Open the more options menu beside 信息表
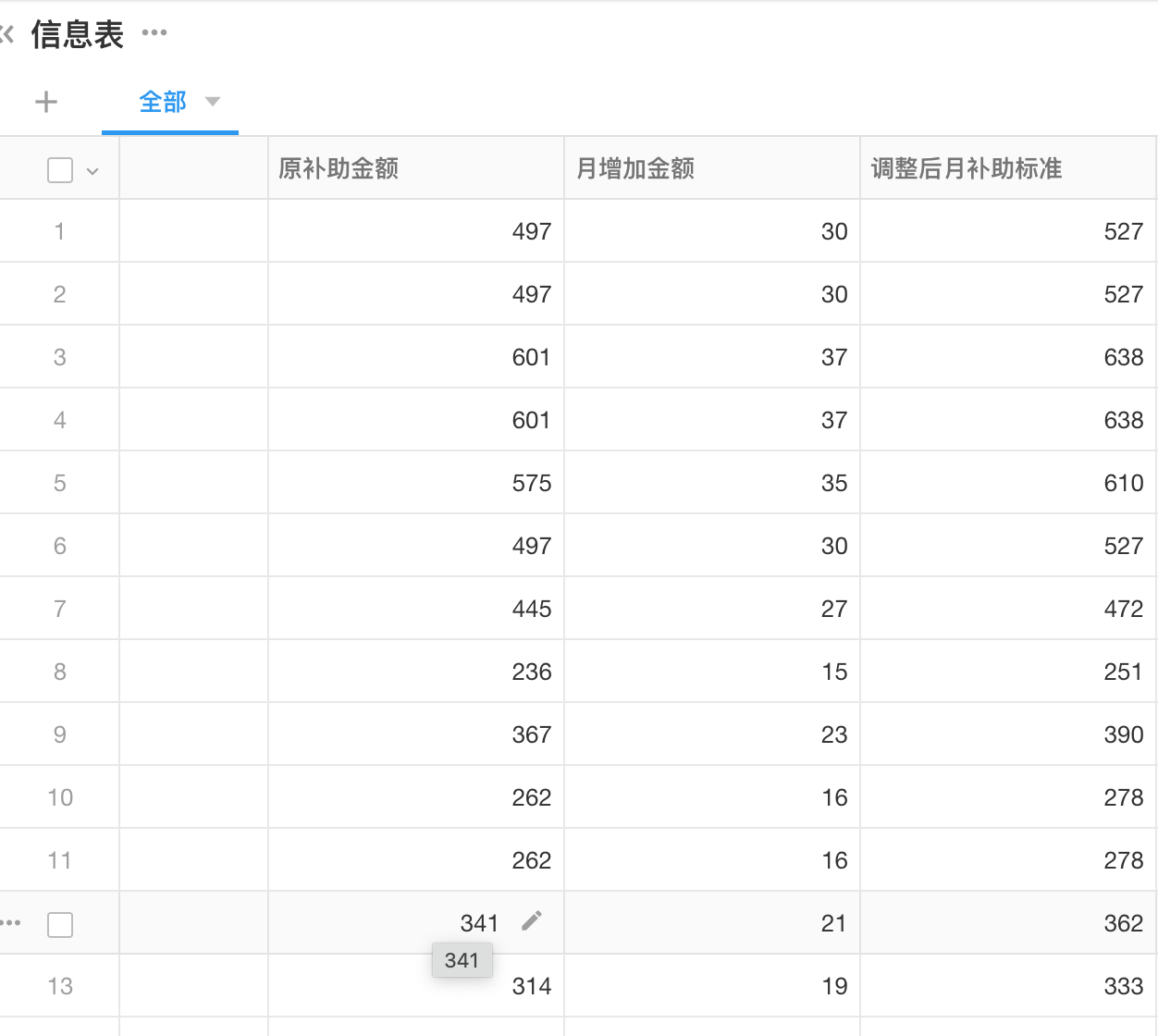The height and width of the screenshot is (1036, 1158). [154, 34]
